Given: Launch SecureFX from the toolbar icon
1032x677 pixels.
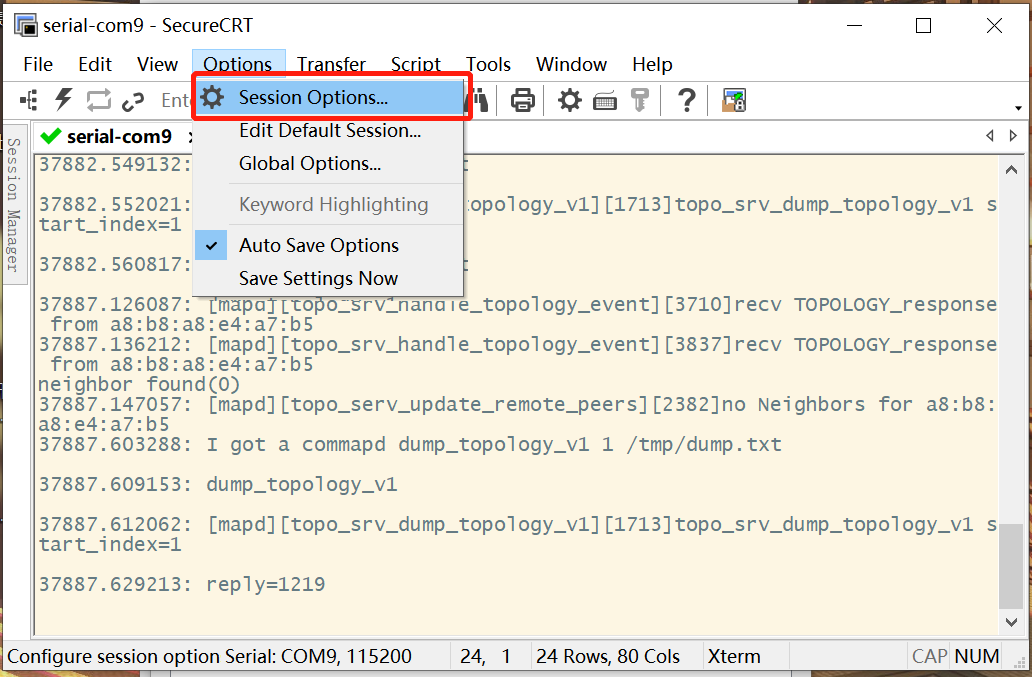Looking at the screenshot, I should click(733, 99).
